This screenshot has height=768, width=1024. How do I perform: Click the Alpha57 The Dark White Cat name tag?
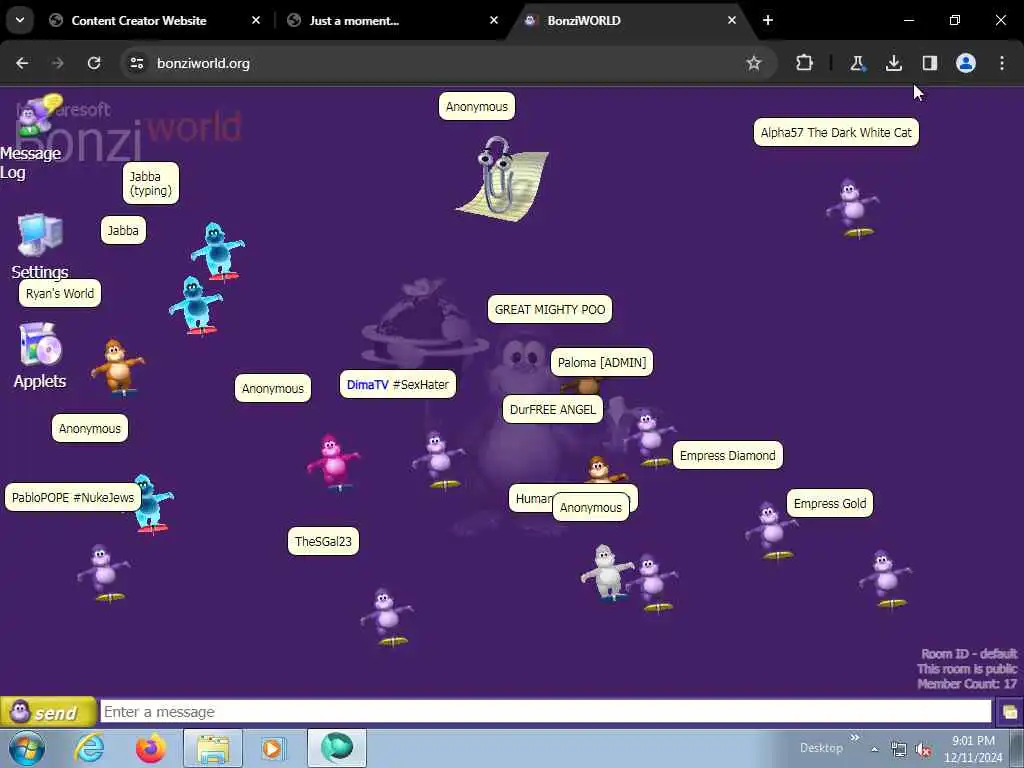(x=836, y=133)
